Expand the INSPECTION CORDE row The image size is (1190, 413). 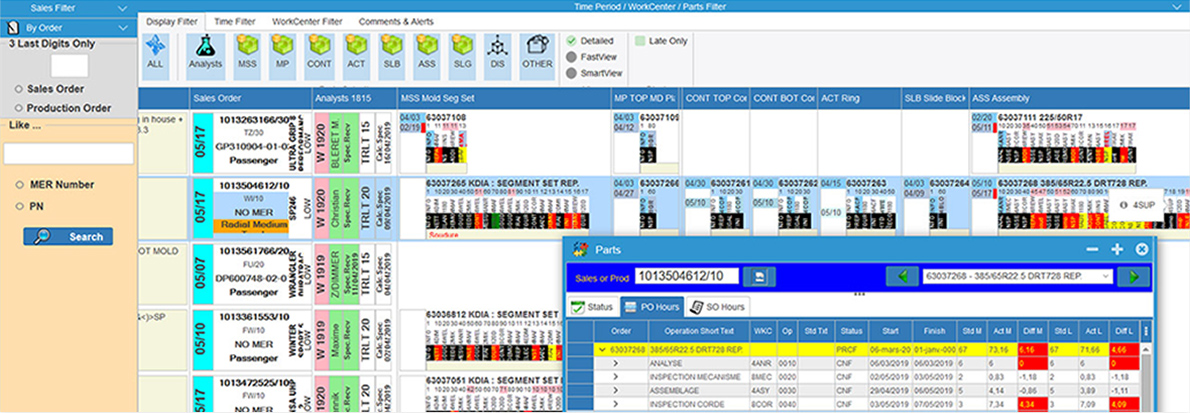coord(615,405)
